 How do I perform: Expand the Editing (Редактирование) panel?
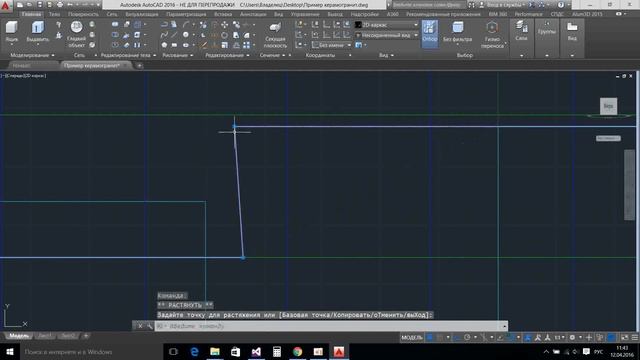pos(227,55)
